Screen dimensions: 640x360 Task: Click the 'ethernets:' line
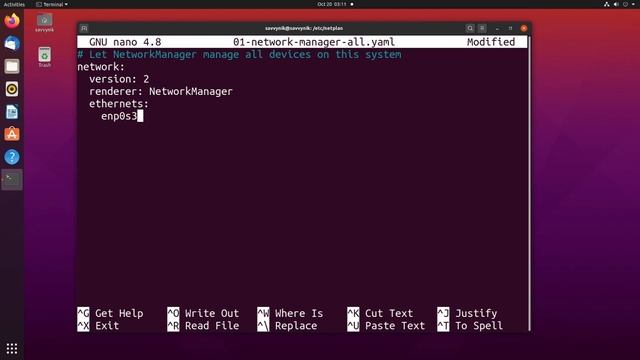pyautogui.click(x=119, y=104)
